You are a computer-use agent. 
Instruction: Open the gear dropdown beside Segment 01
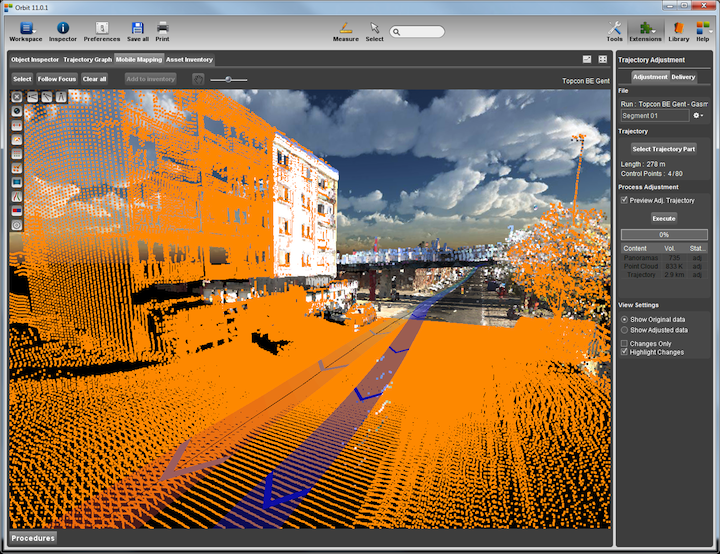[697, 115]
